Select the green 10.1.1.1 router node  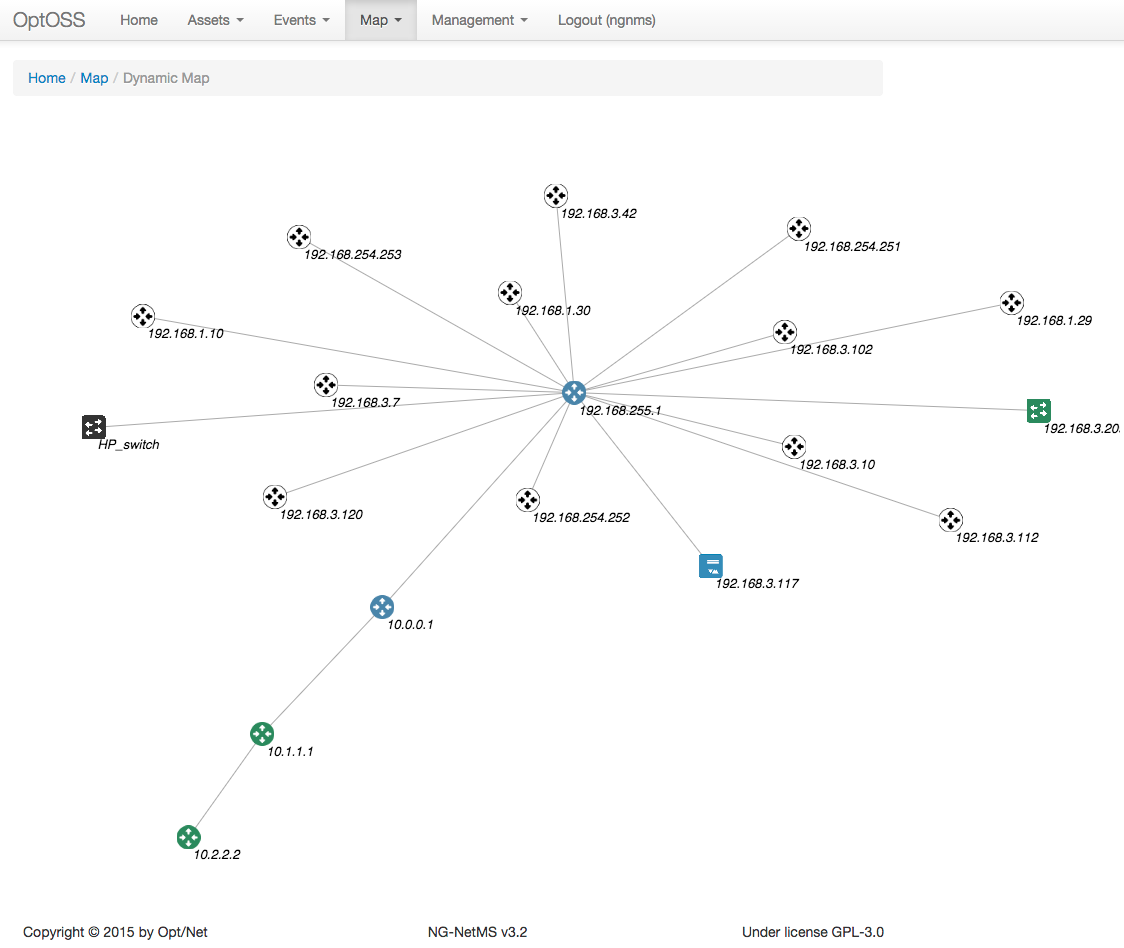click(x=262, y=734)
